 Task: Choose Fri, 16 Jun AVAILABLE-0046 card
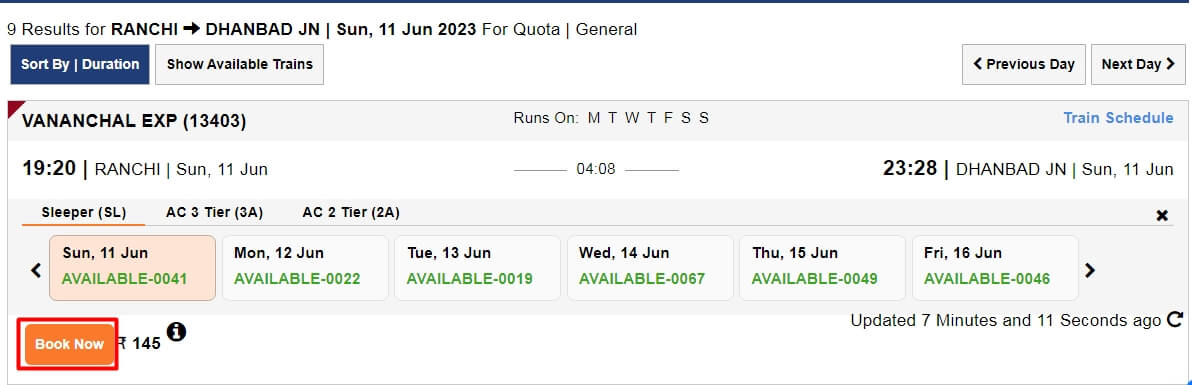click(995, 268)
